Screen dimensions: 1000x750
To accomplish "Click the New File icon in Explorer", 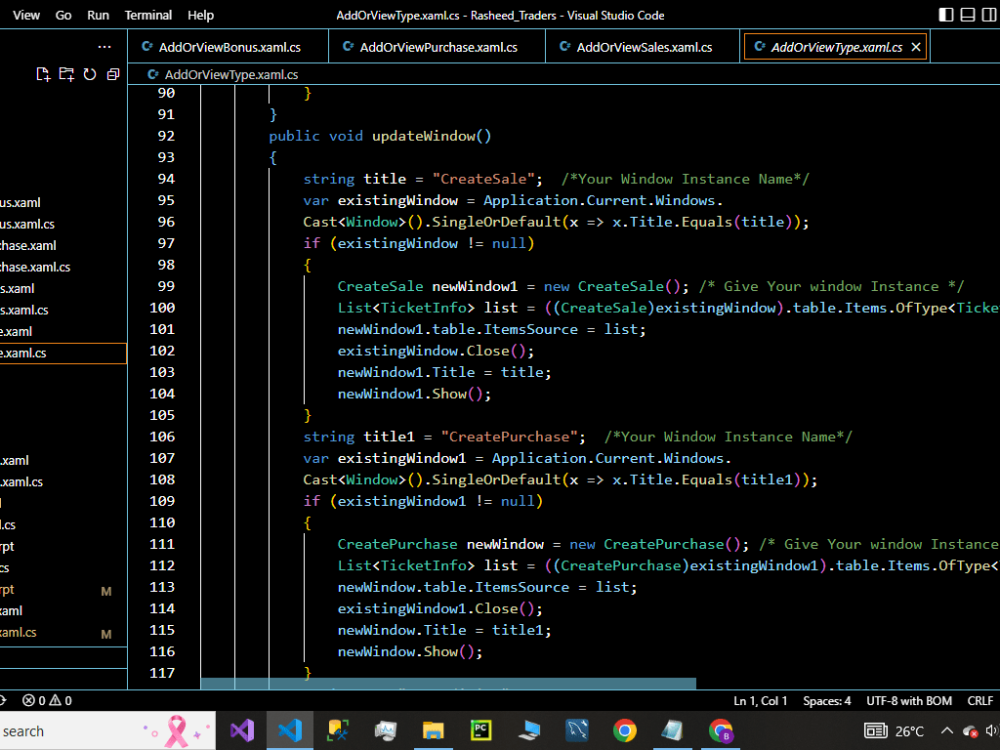I will pyautogui.click(x=43, y=74).
